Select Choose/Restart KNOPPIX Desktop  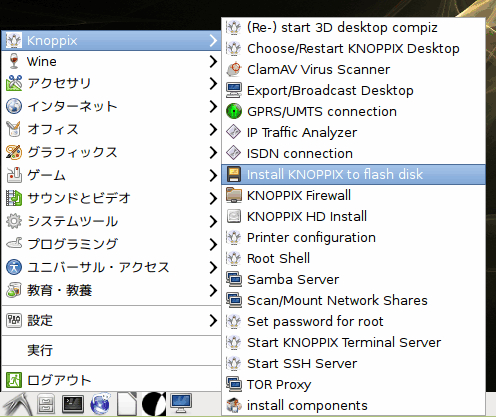point(353,48)
